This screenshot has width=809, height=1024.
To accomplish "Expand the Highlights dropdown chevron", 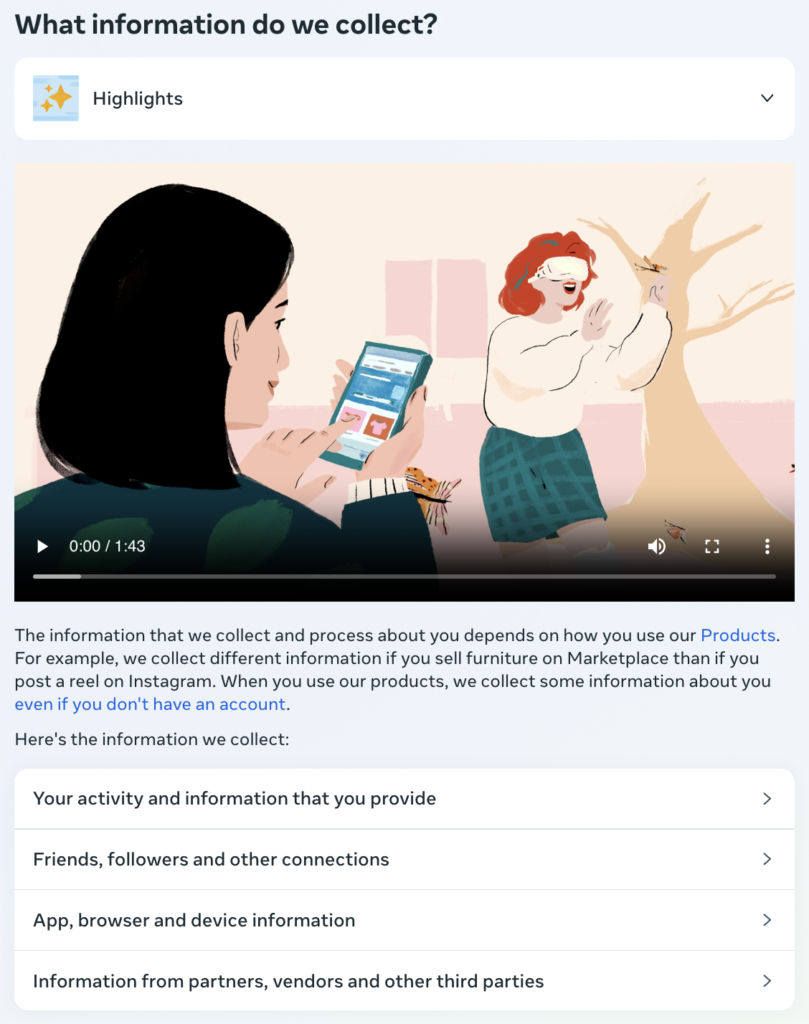I will tap(767, 98).
